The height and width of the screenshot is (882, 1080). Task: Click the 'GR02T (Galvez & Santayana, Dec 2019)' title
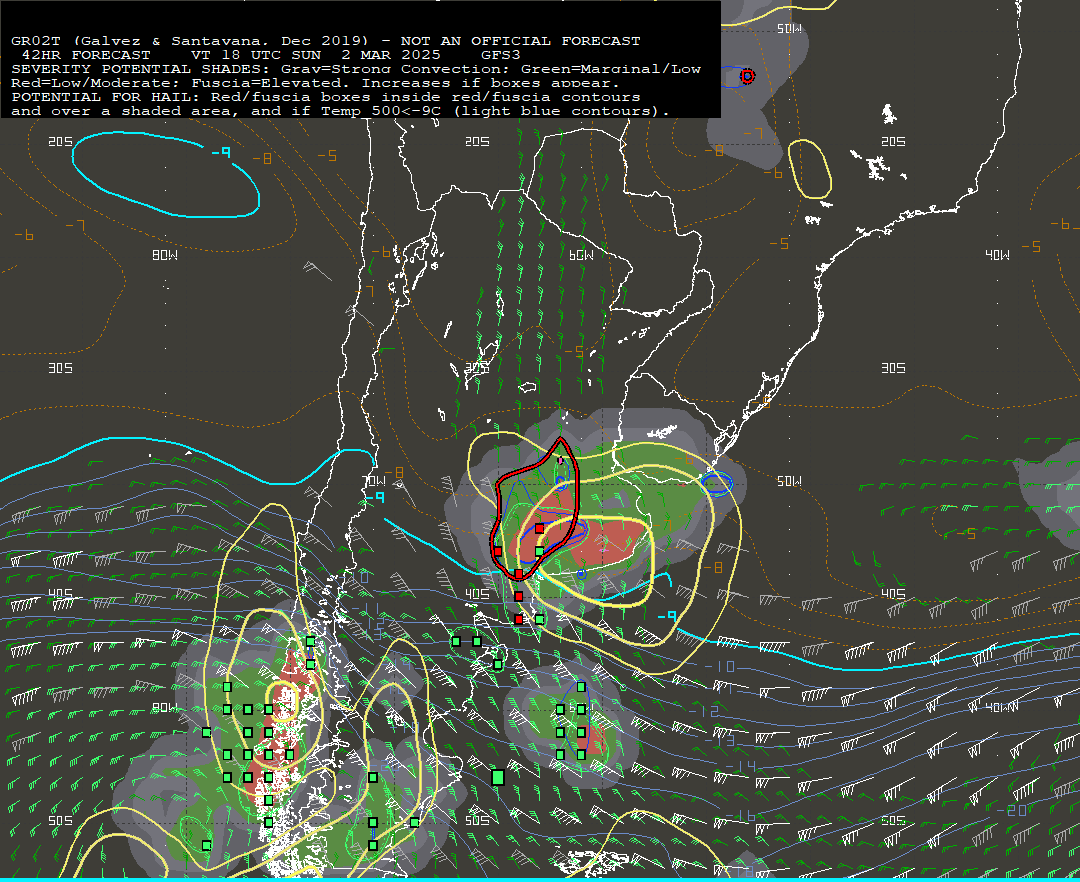click(x=190, y=41)
